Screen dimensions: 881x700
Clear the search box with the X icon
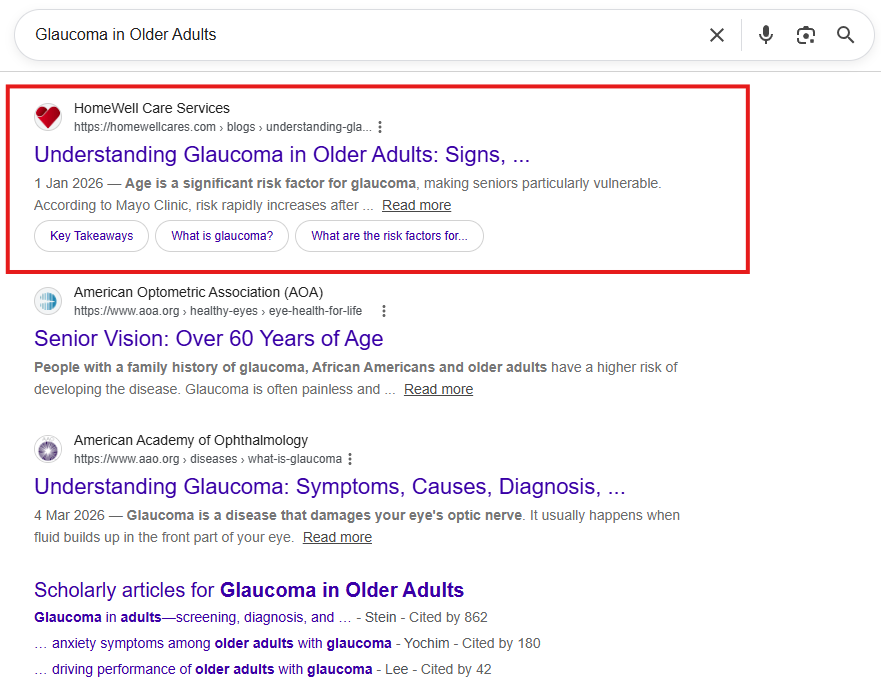(716, 35)
